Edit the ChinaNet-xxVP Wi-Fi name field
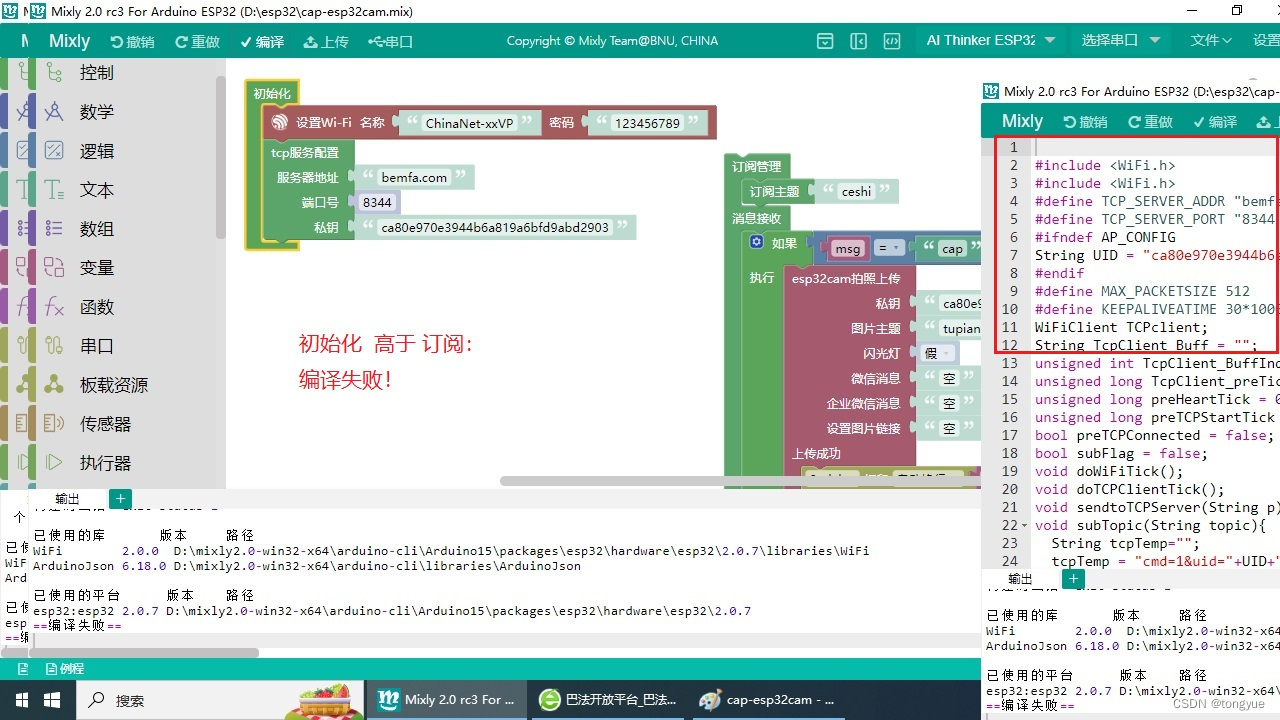This screenshot has width=1280, height=720. [469, 124]
